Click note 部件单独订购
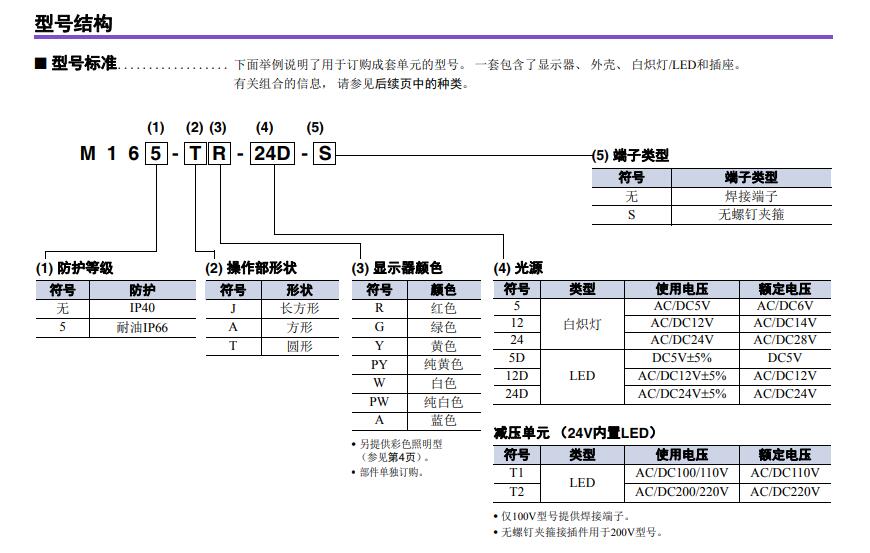 (392, 472)
